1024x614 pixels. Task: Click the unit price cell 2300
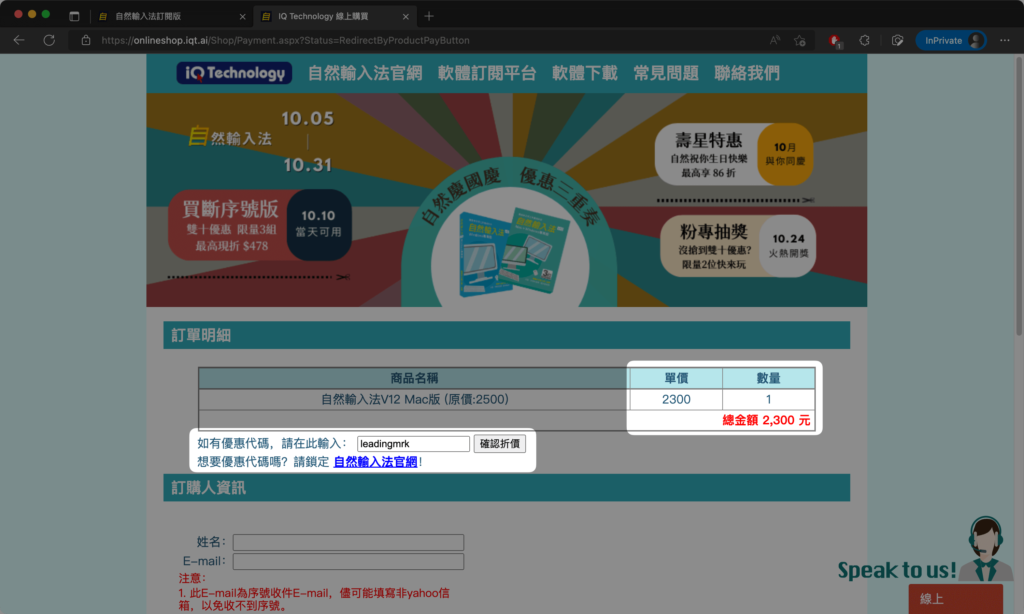676,400
